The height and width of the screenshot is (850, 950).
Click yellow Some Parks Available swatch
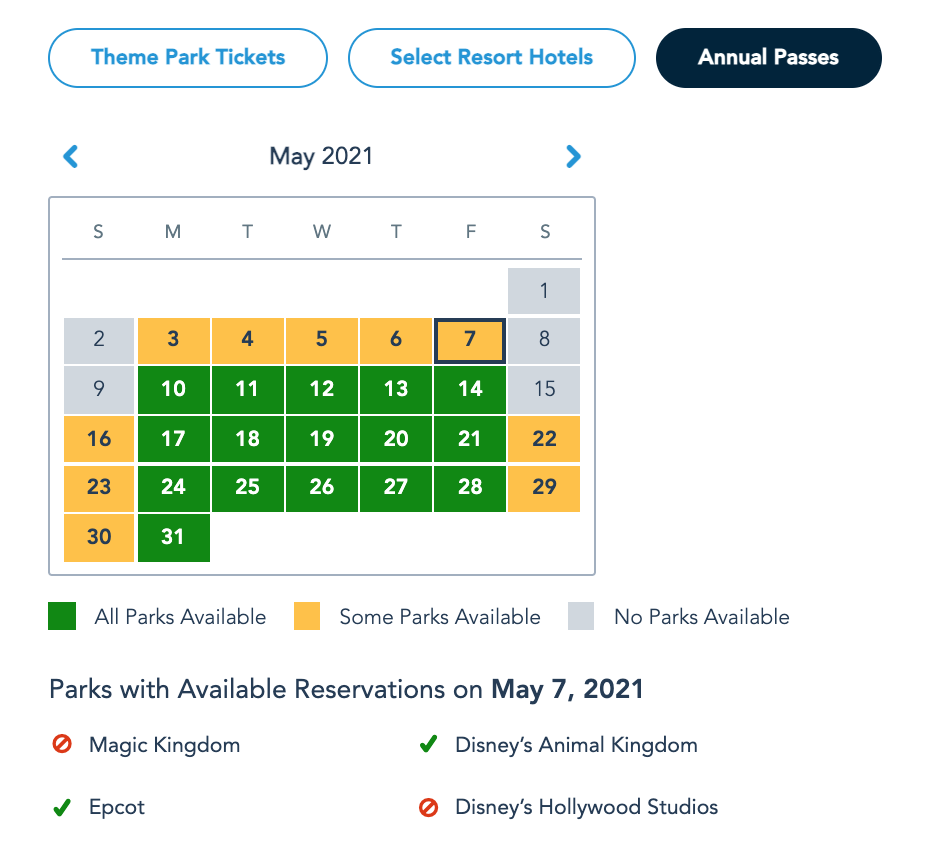tap(307, 617)
